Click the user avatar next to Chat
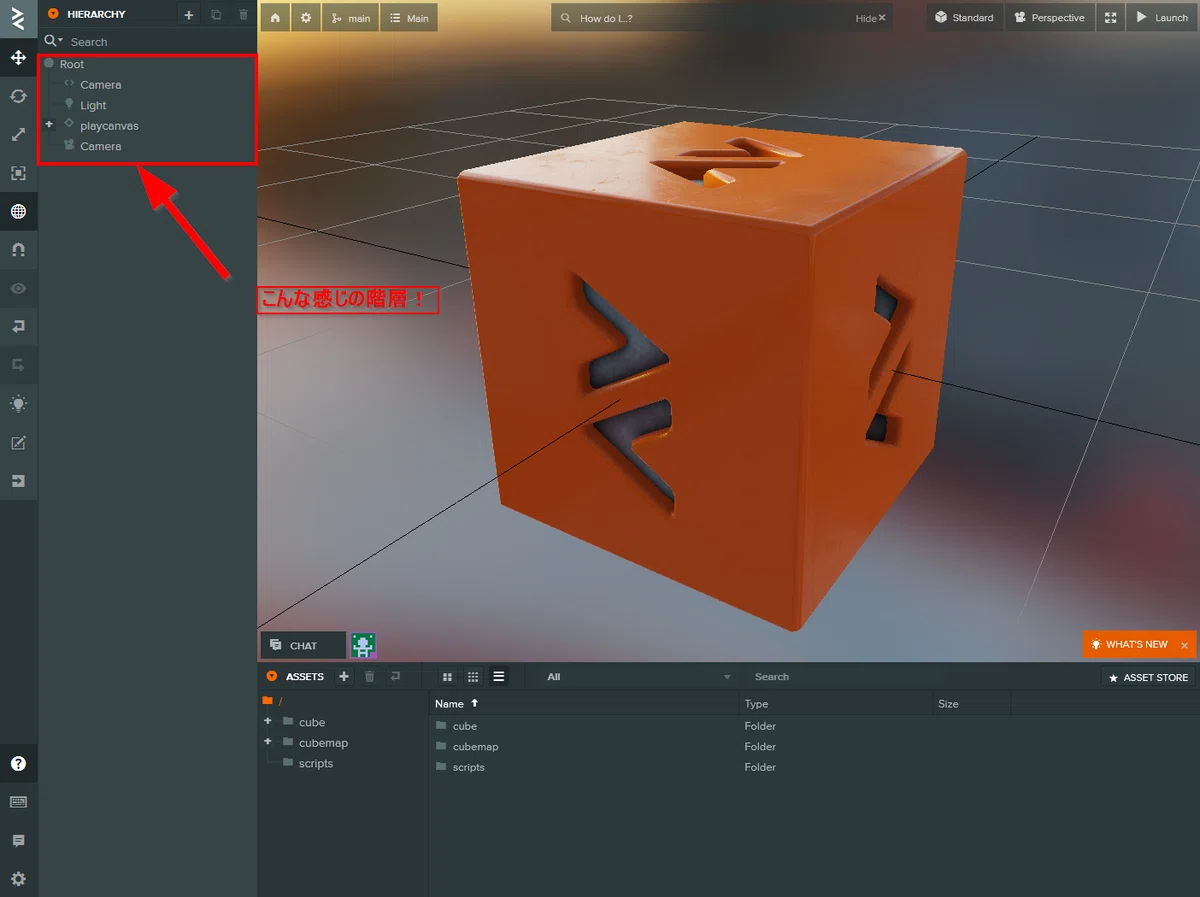 [x=363, y=646]
